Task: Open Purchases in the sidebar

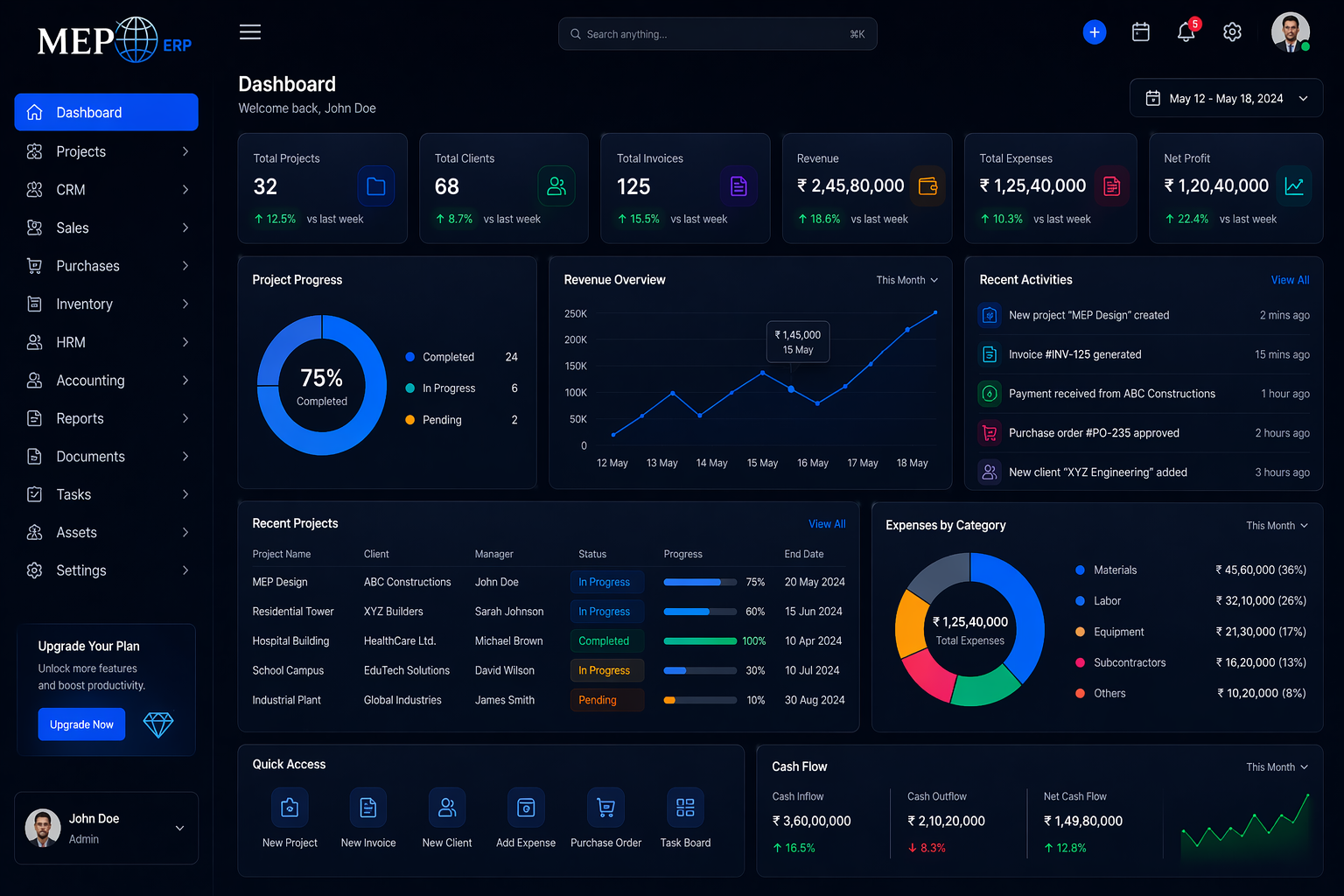Action: tap(106, 266)
